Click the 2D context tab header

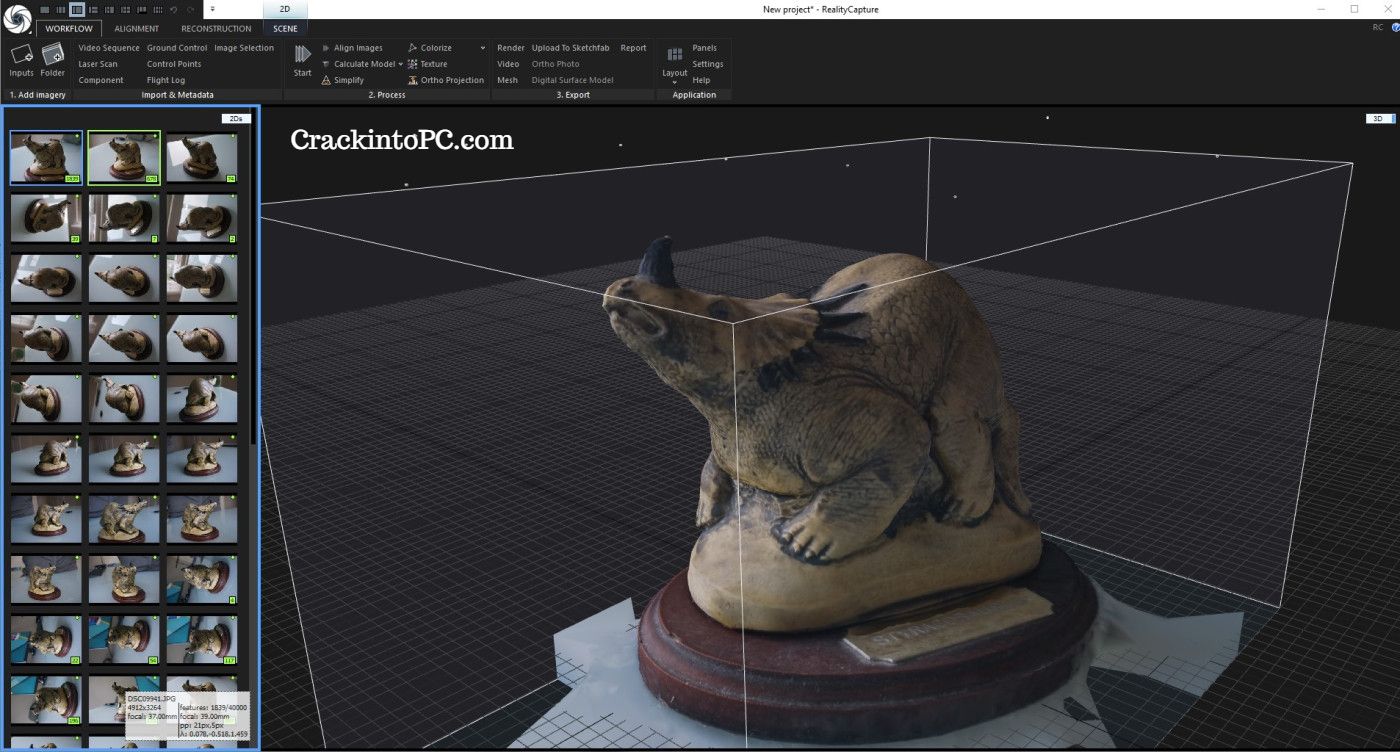[x=285, y=9]
